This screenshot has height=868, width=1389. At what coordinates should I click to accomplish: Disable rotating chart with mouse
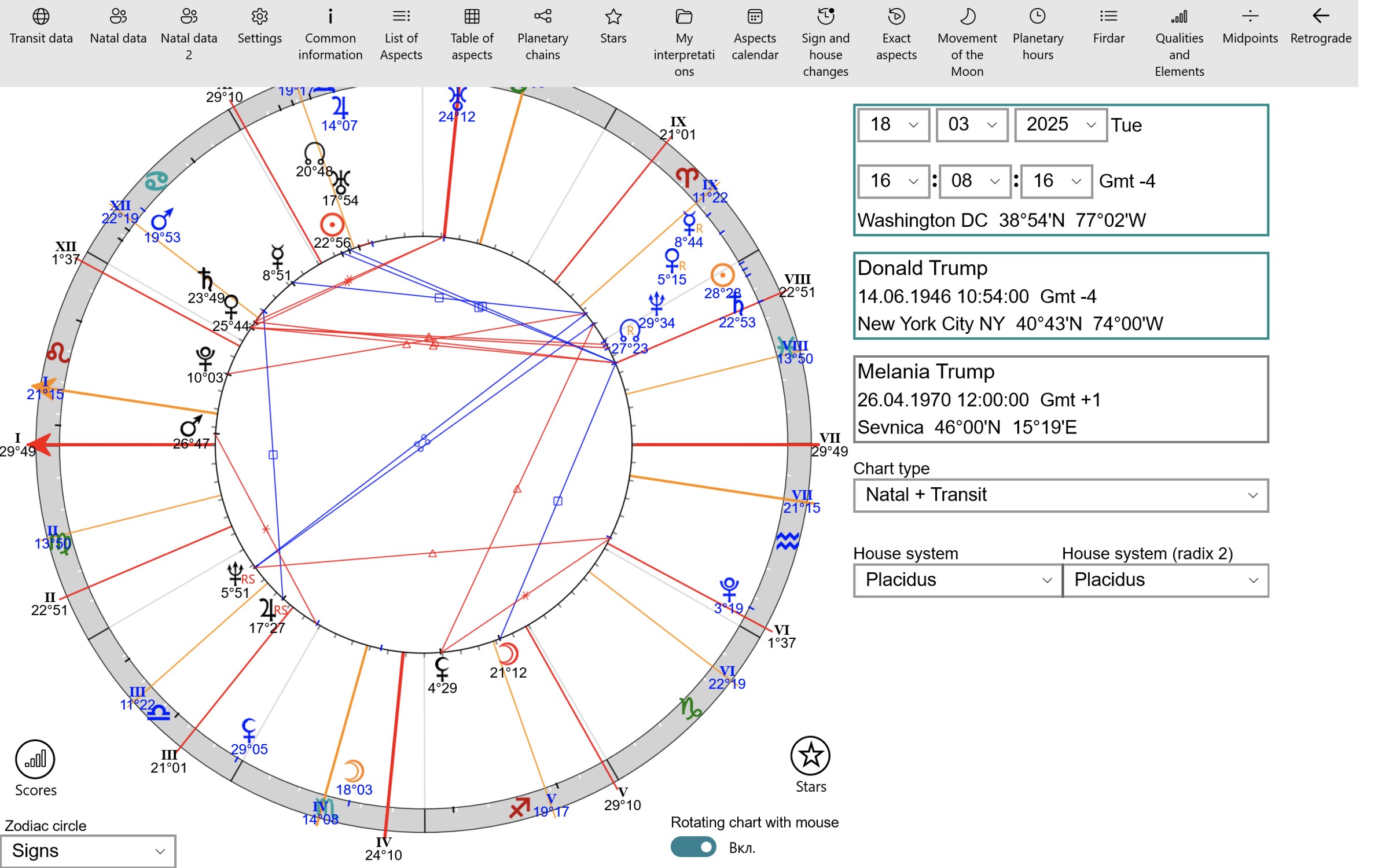tap(694, 847)
